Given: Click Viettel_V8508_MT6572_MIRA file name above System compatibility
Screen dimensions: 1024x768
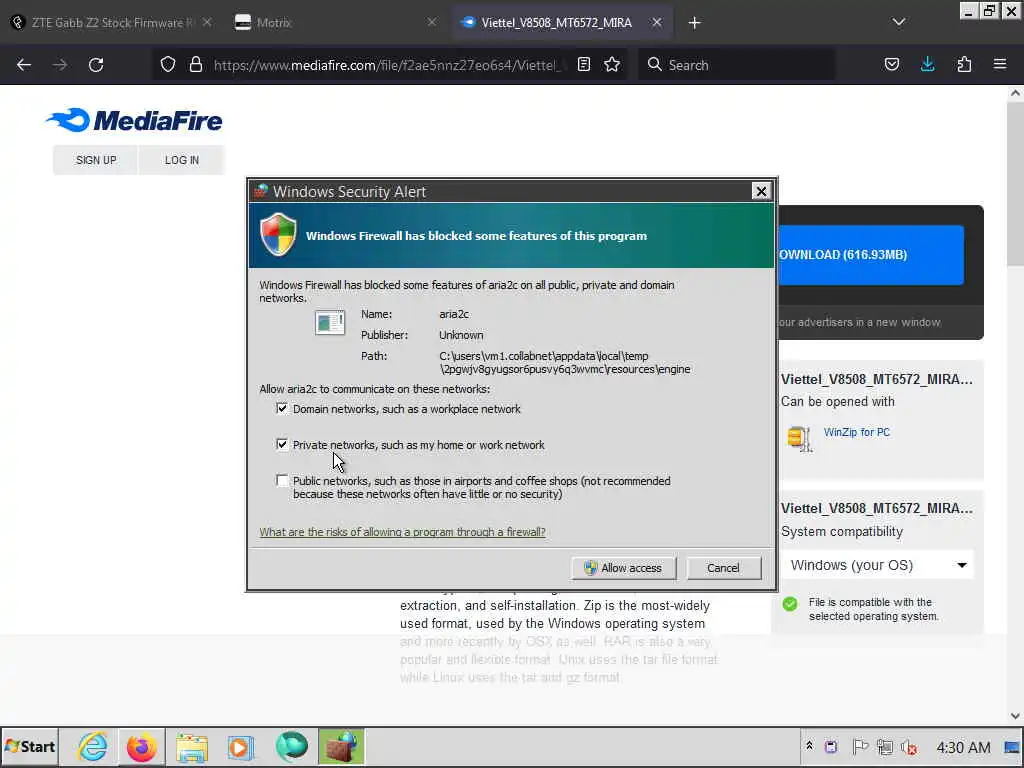Looking at the screenshot, I should point(876,508).
